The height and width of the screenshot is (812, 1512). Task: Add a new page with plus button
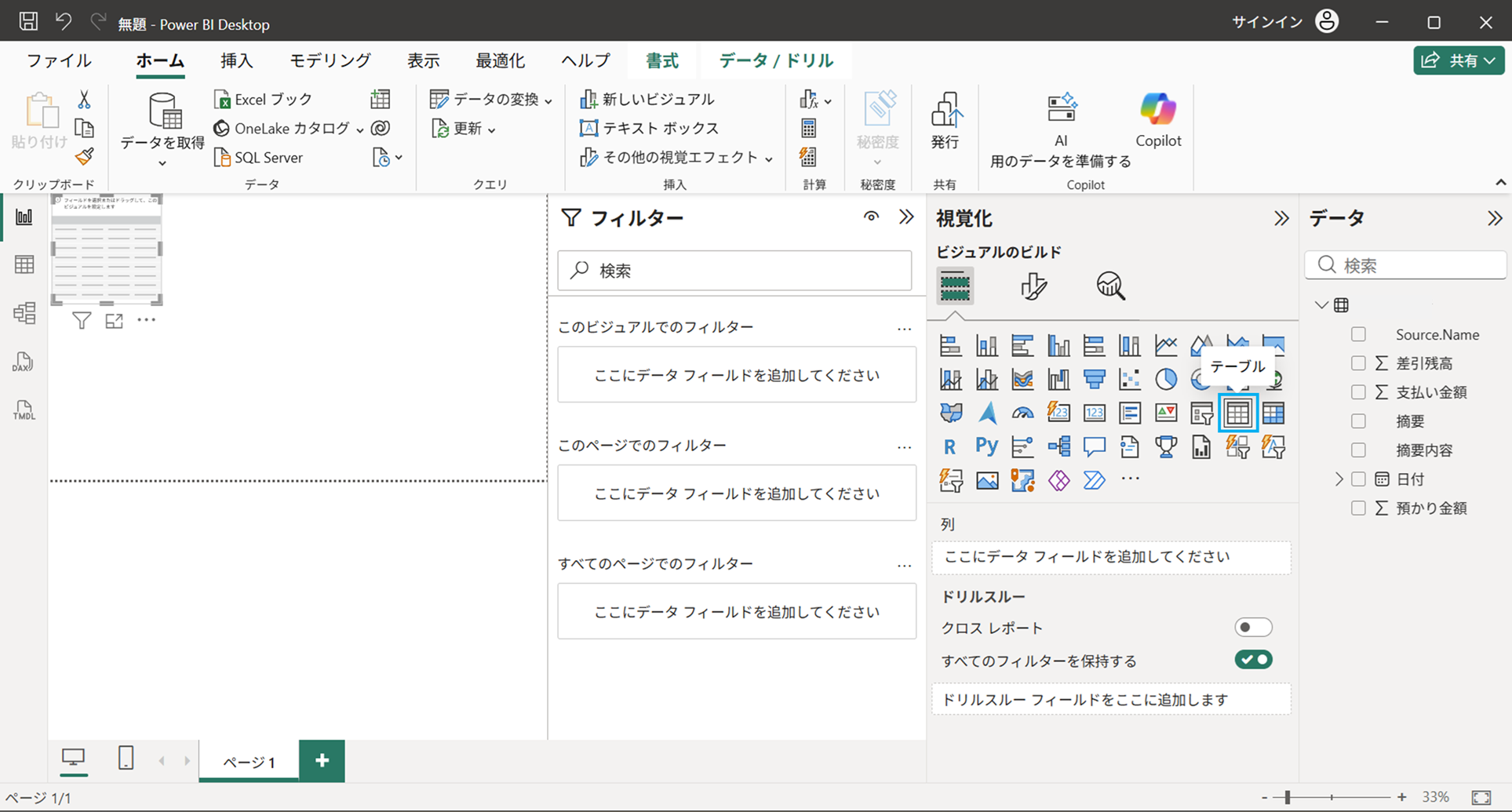pos(322,760)
